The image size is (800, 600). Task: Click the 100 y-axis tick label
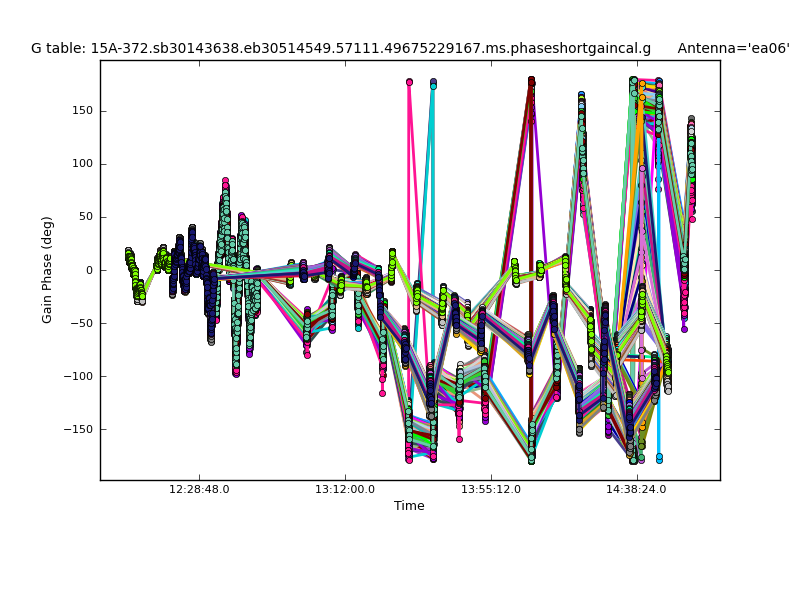83,164
